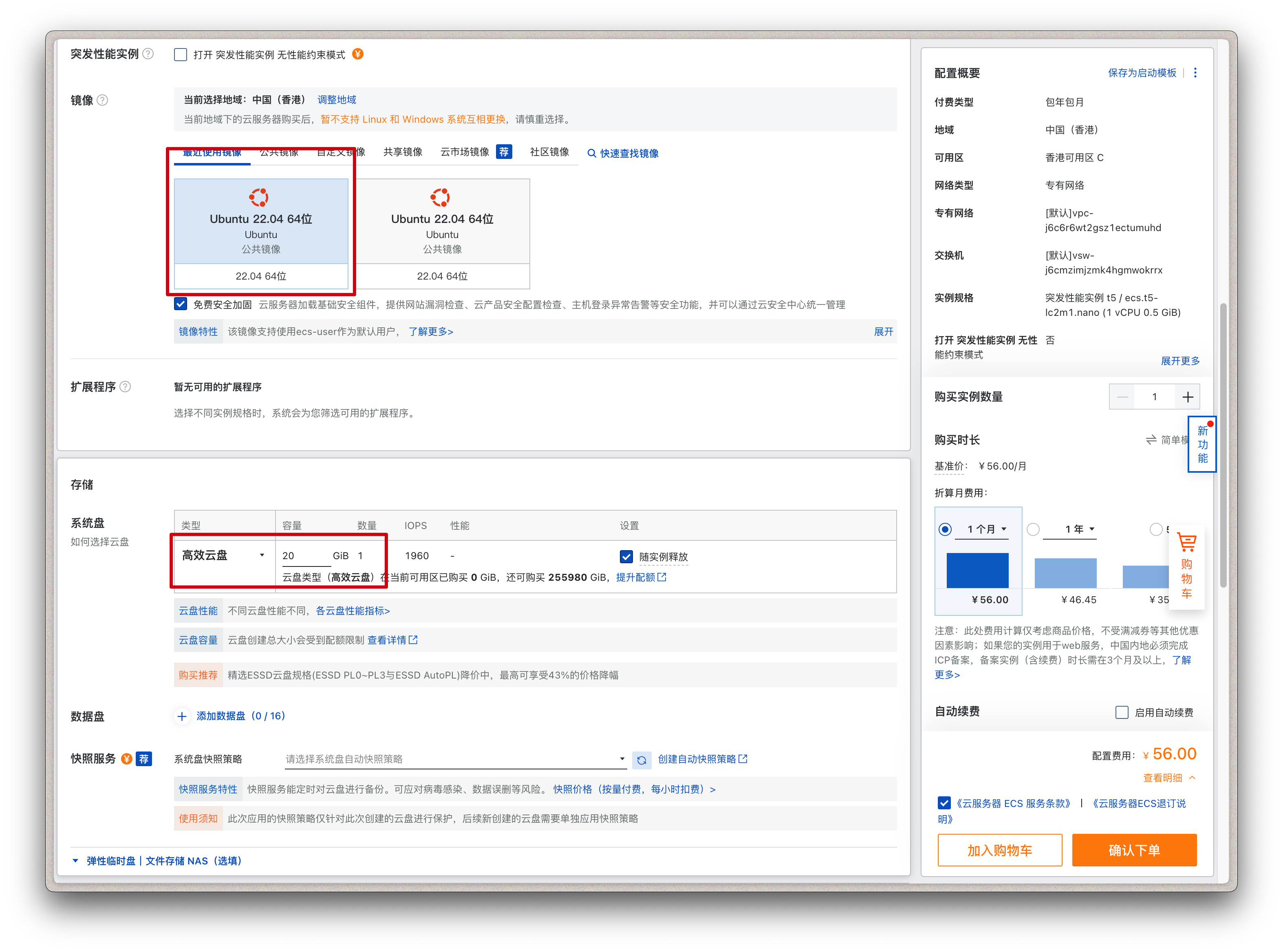Click the instance quantity input field
The image size is (1283, 952).
pos(1155,397)
